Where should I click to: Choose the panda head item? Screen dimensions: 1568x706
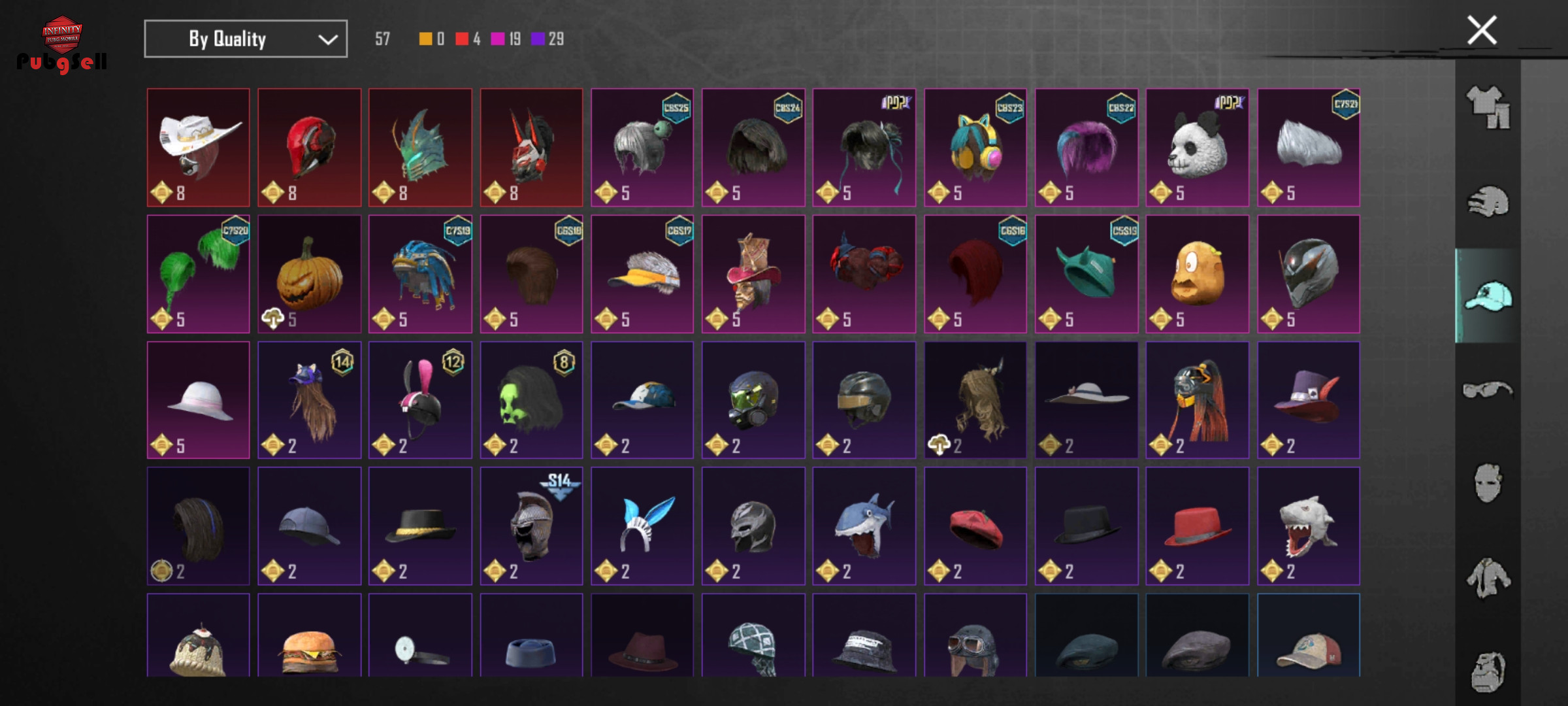click(x=1198, y=148)
